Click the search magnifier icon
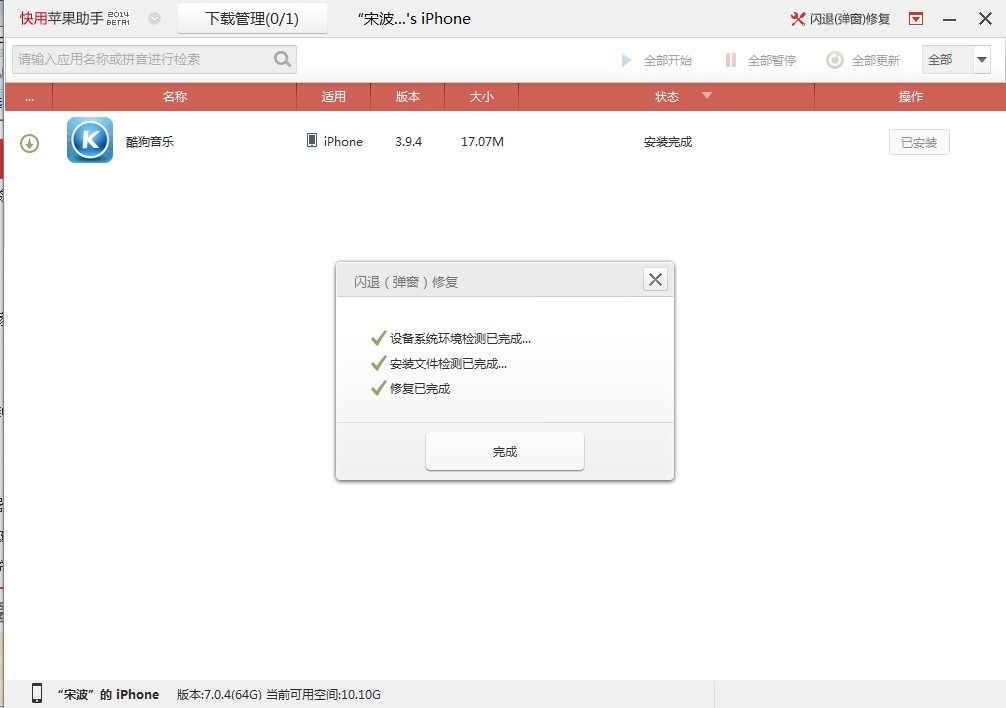 click(x=282, y=59)
